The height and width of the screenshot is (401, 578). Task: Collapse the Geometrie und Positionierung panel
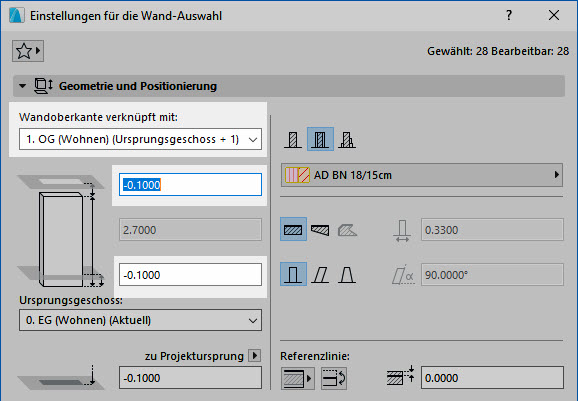(22, 86)
